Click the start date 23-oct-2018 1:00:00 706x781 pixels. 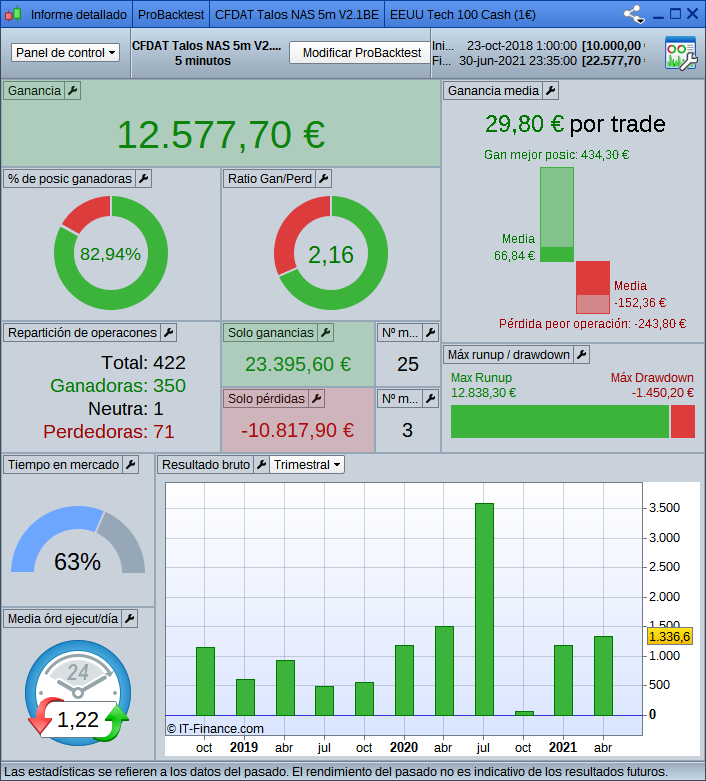coord(522,46)
